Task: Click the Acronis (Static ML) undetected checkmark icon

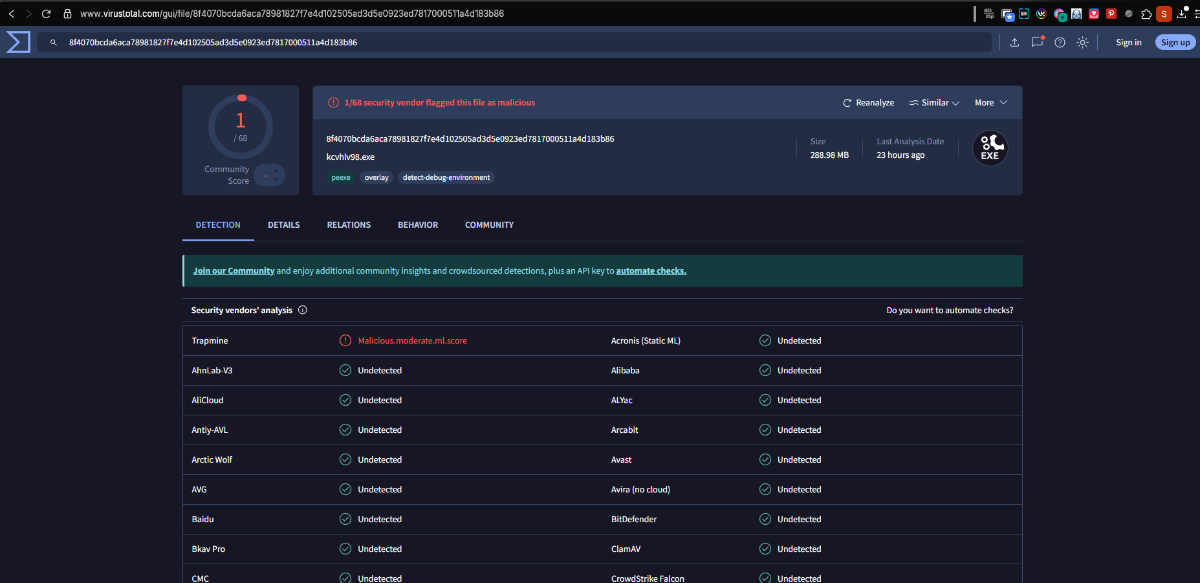Action: coord(765,340)
